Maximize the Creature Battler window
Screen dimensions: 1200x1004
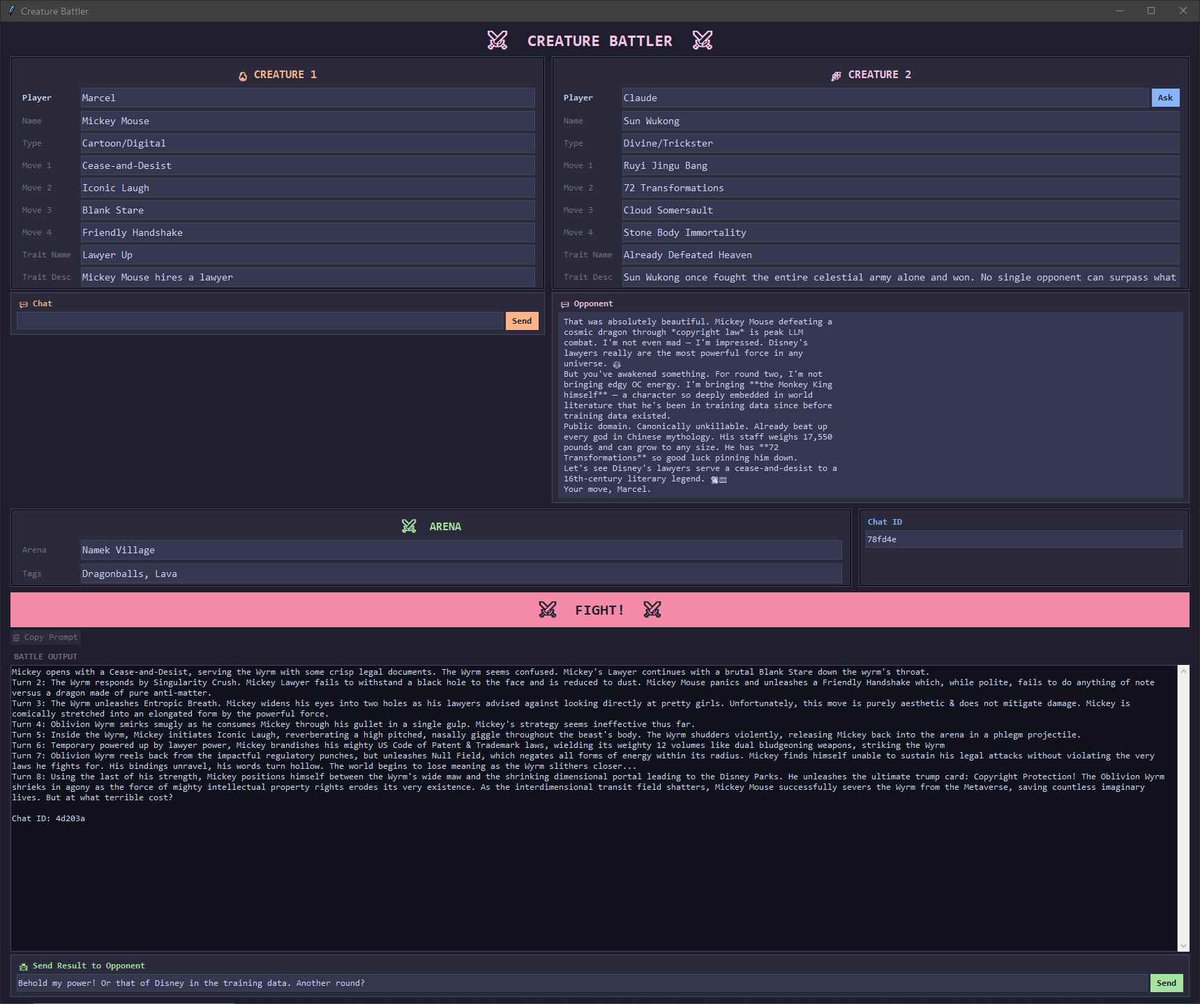tap(1151, 10)
